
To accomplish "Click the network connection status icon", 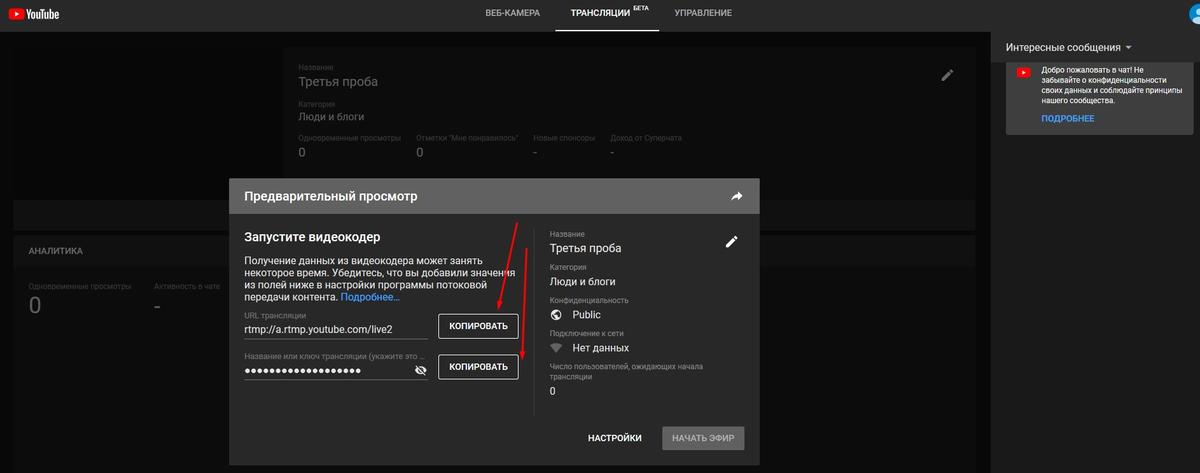I will [558, 348].
